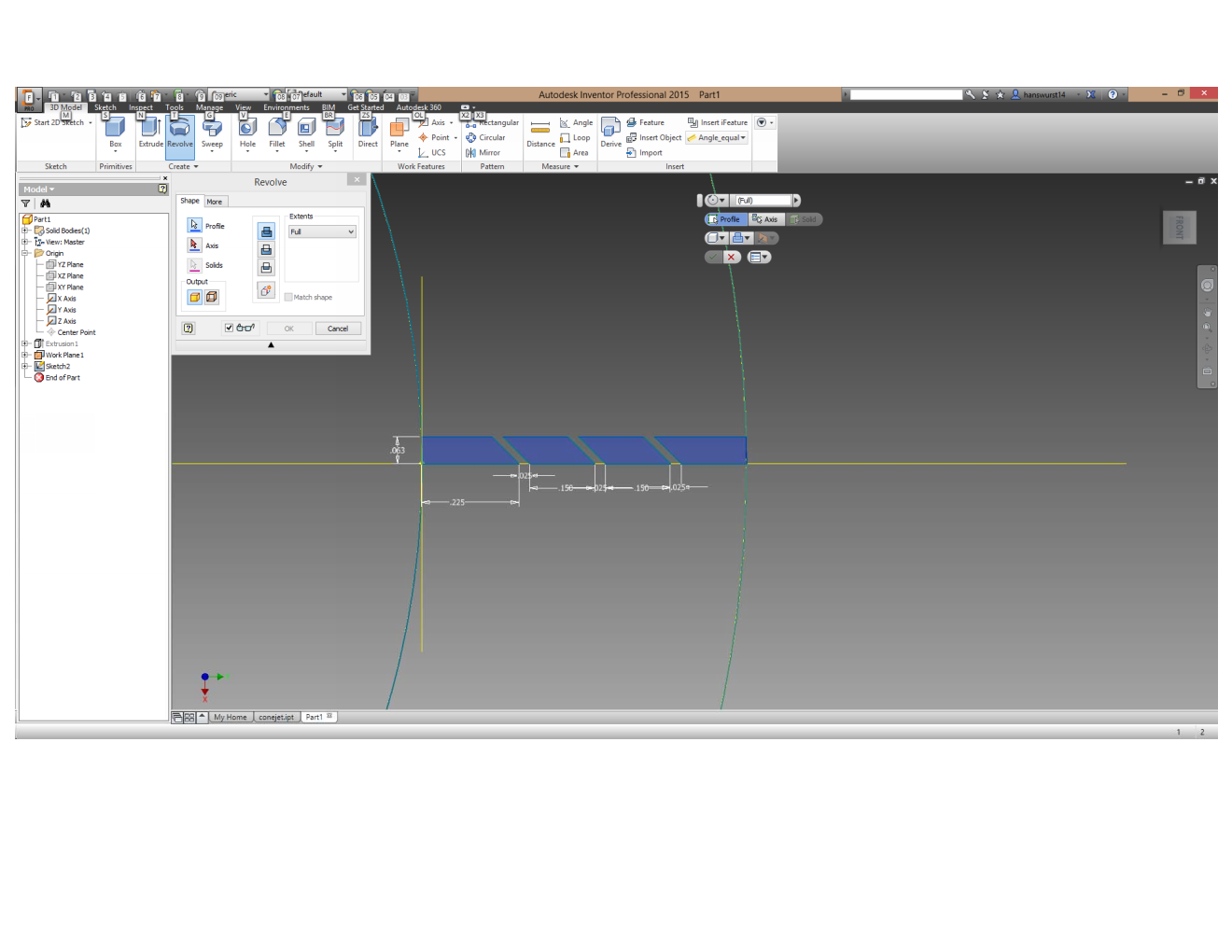Switch Output to surface mode in Revolve dialog
This screenshot has height=952, width=1232.
(x=212, y=296)
